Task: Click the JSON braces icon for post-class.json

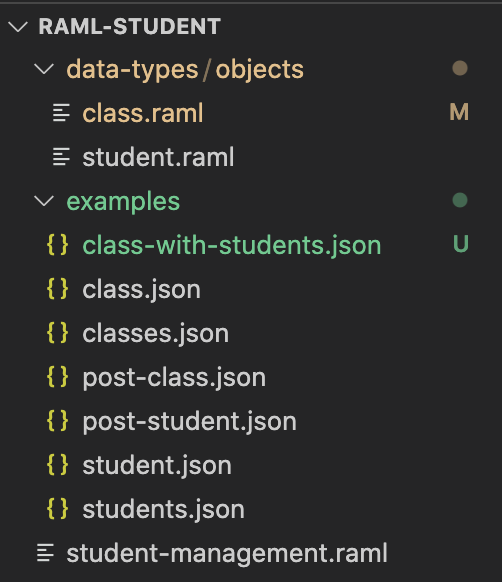Action: point(58,377)
